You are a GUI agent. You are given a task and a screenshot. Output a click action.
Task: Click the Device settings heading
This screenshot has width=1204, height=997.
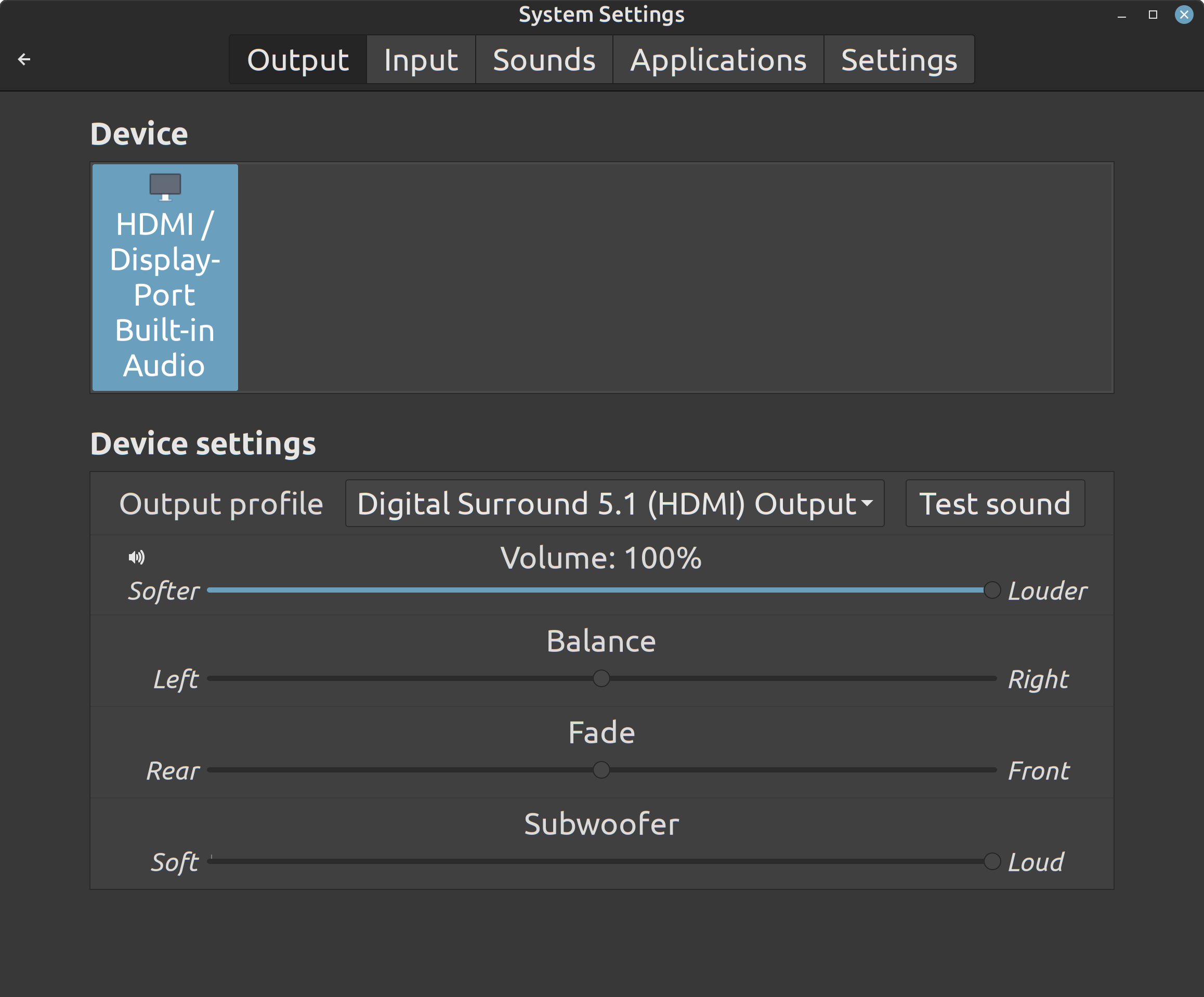coord(203,444)
